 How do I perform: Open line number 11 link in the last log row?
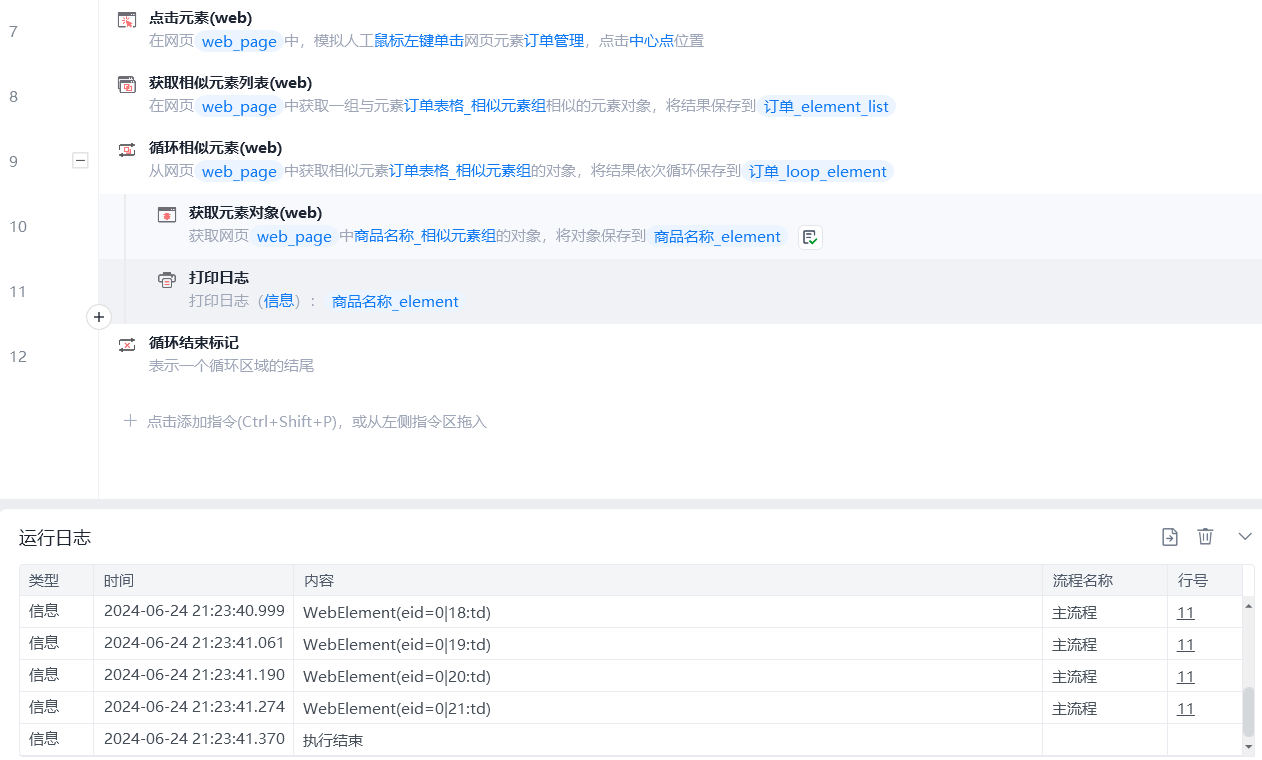[x=1185, y=709]
